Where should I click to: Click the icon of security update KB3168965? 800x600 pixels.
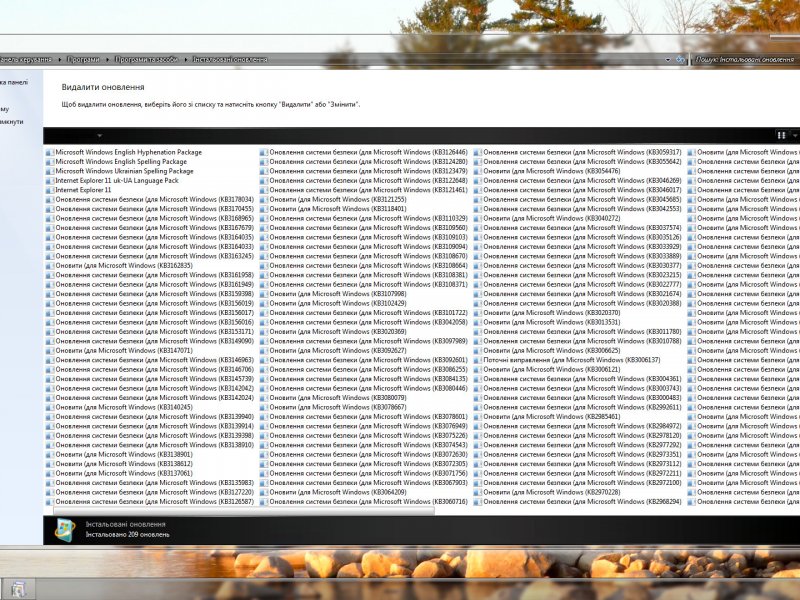(50, 218)
